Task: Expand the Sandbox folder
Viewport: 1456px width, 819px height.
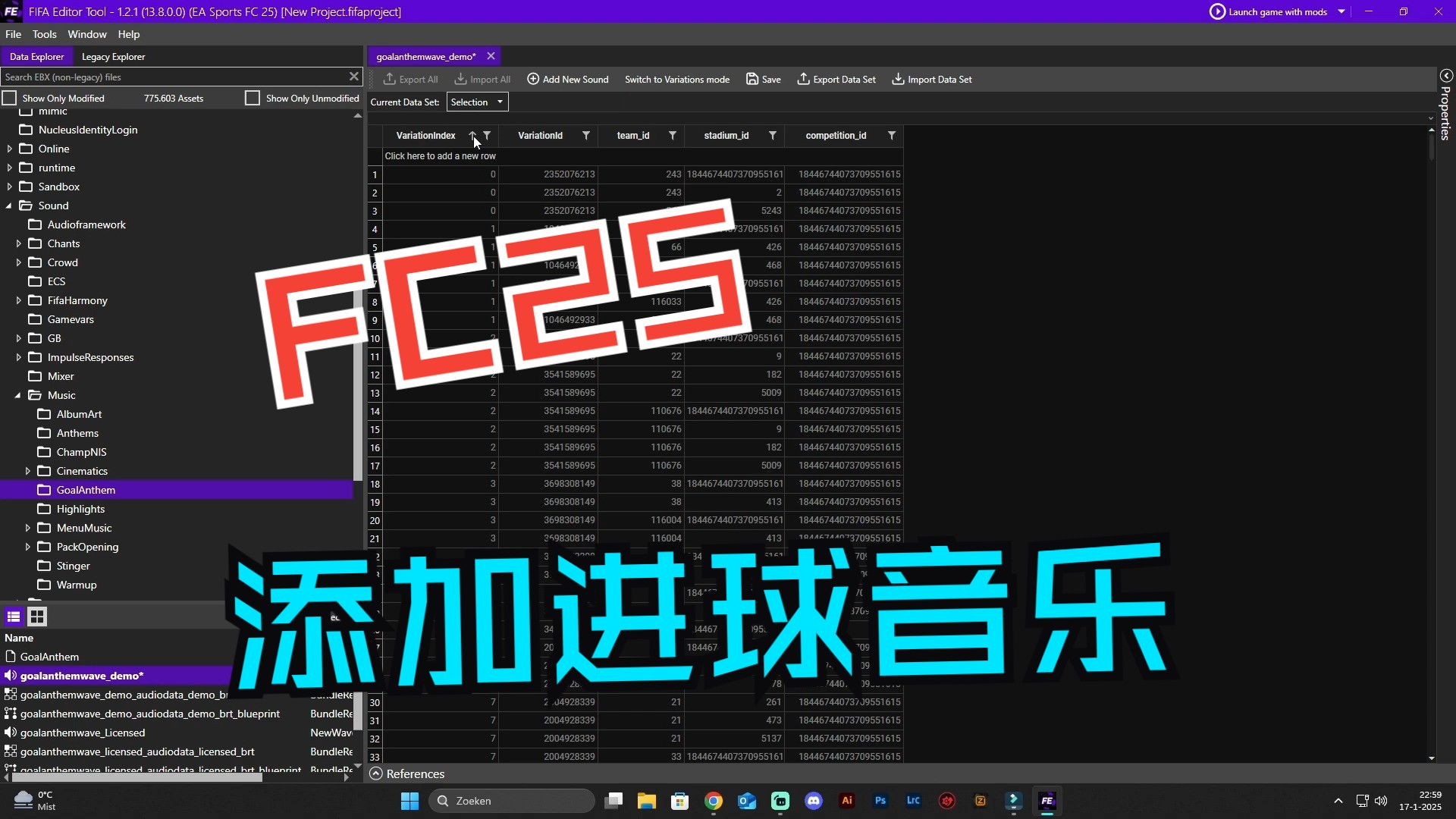Action: pyautogui.click(x=9, y=187)
